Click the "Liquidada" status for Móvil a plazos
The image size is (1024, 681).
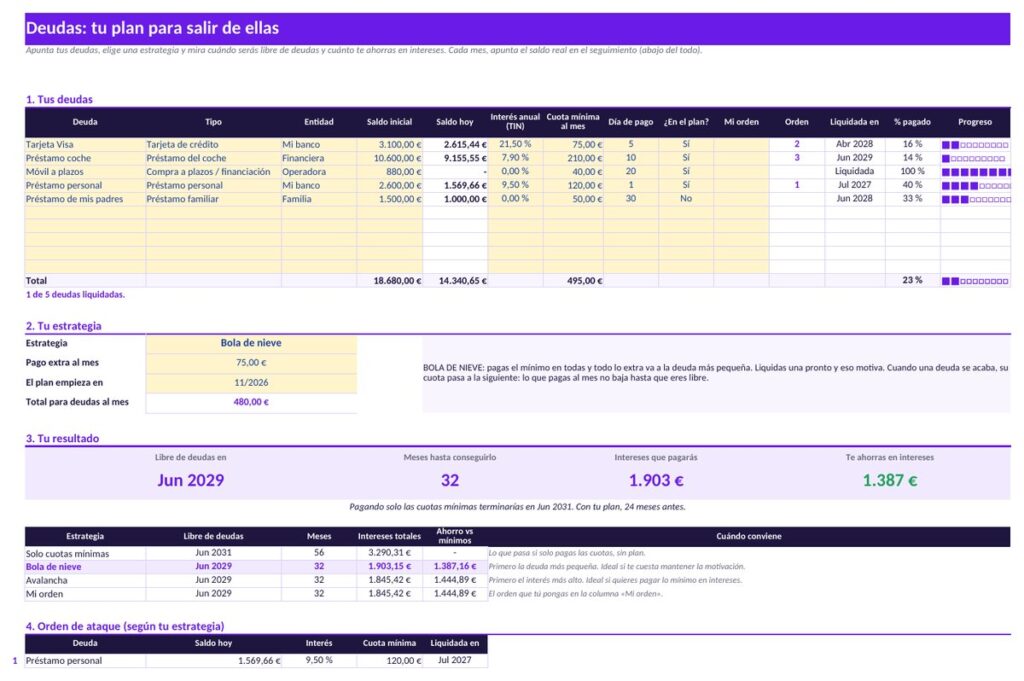tap(854, 171)
